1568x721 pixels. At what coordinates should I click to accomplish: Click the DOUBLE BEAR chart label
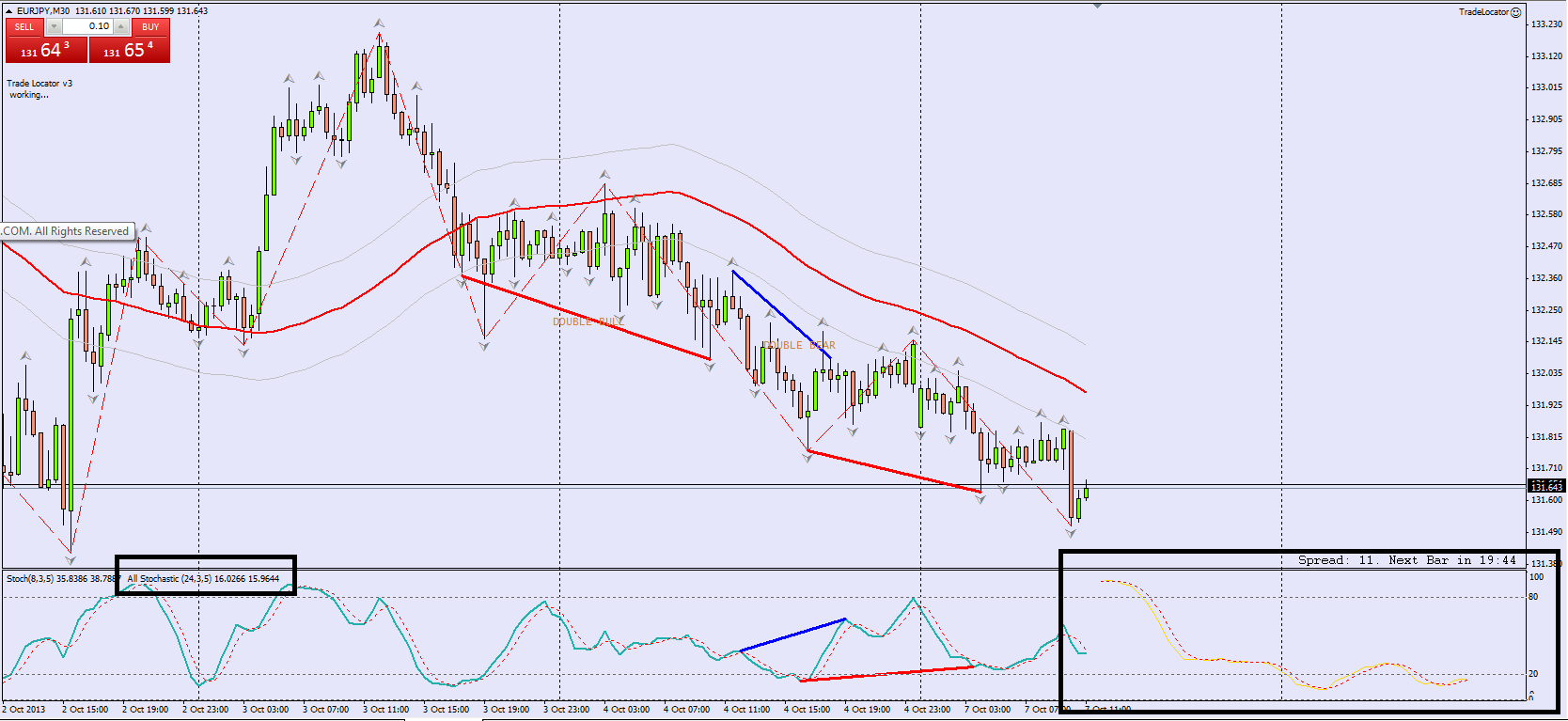point(798,345)
